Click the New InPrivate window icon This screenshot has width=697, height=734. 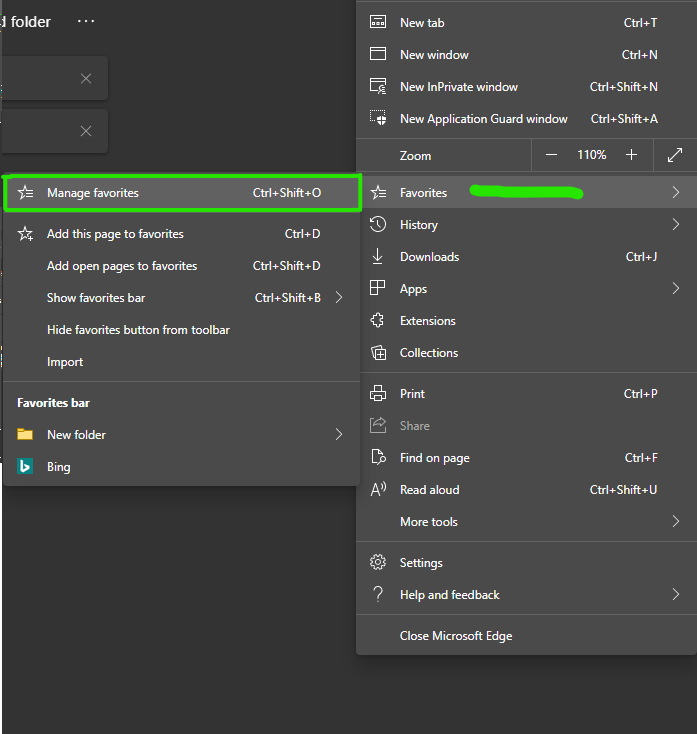point(378,86)
